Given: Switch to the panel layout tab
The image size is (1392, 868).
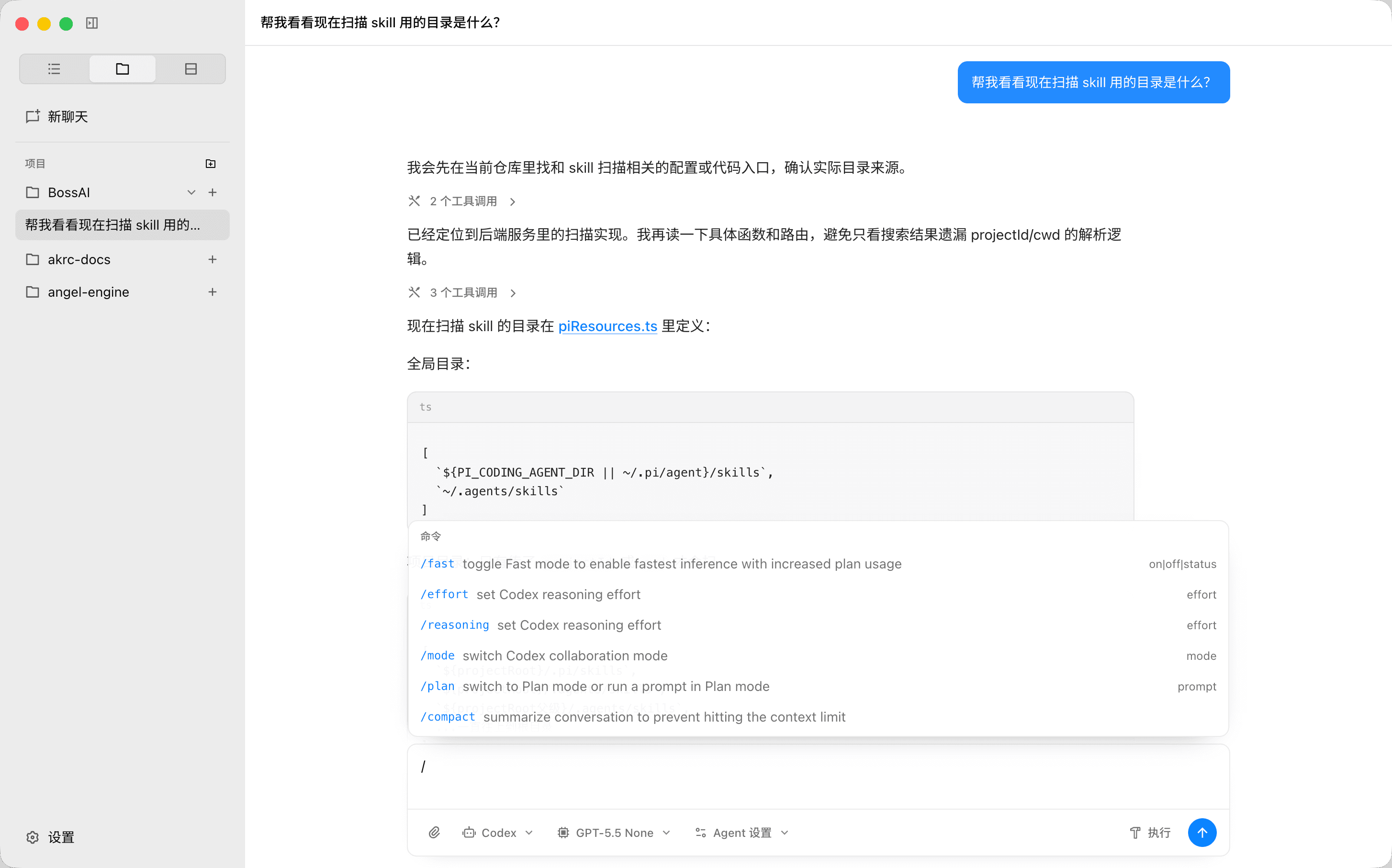Looking at the screenshot, I should tap(191, 69).
